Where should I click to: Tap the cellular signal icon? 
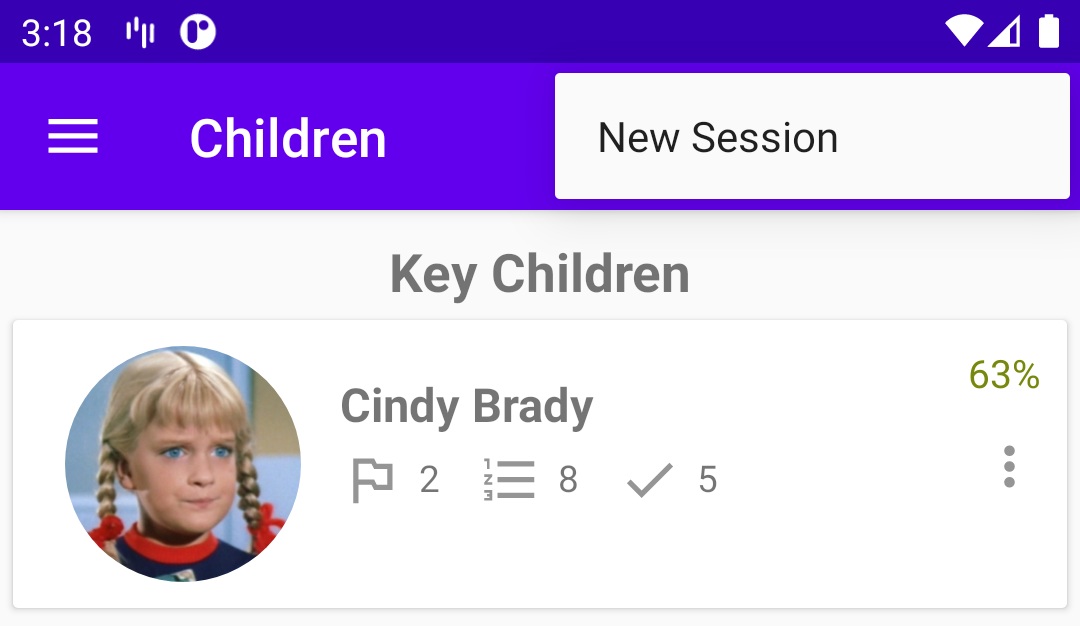coord(1004,32)
